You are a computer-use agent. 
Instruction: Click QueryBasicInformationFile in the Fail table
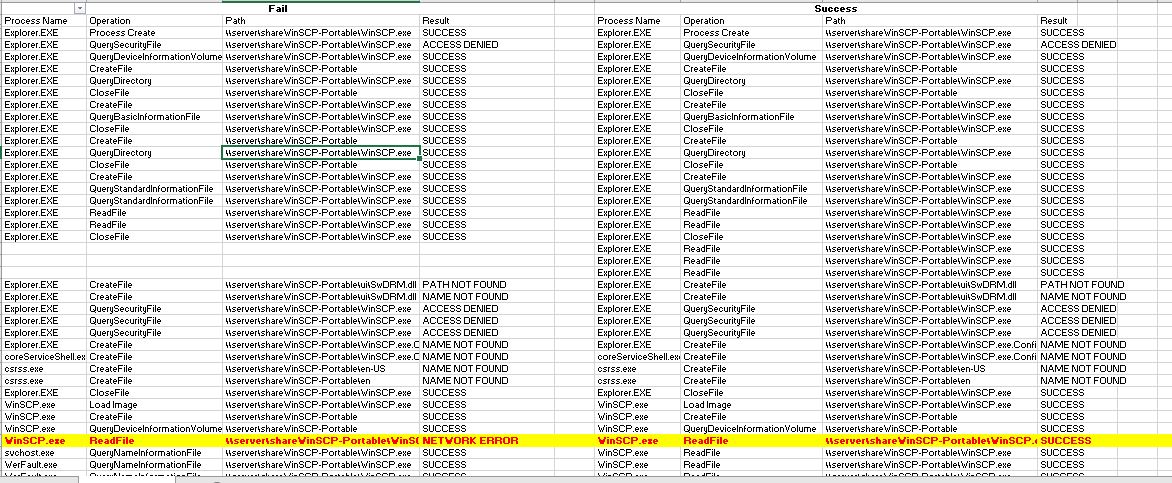(x=144, y=116)
